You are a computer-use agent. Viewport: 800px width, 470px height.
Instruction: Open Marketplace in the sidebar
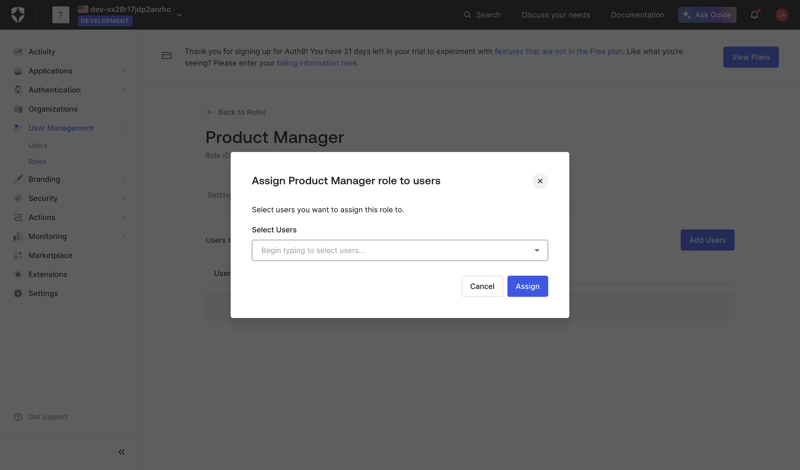click(x=51, y=255)
